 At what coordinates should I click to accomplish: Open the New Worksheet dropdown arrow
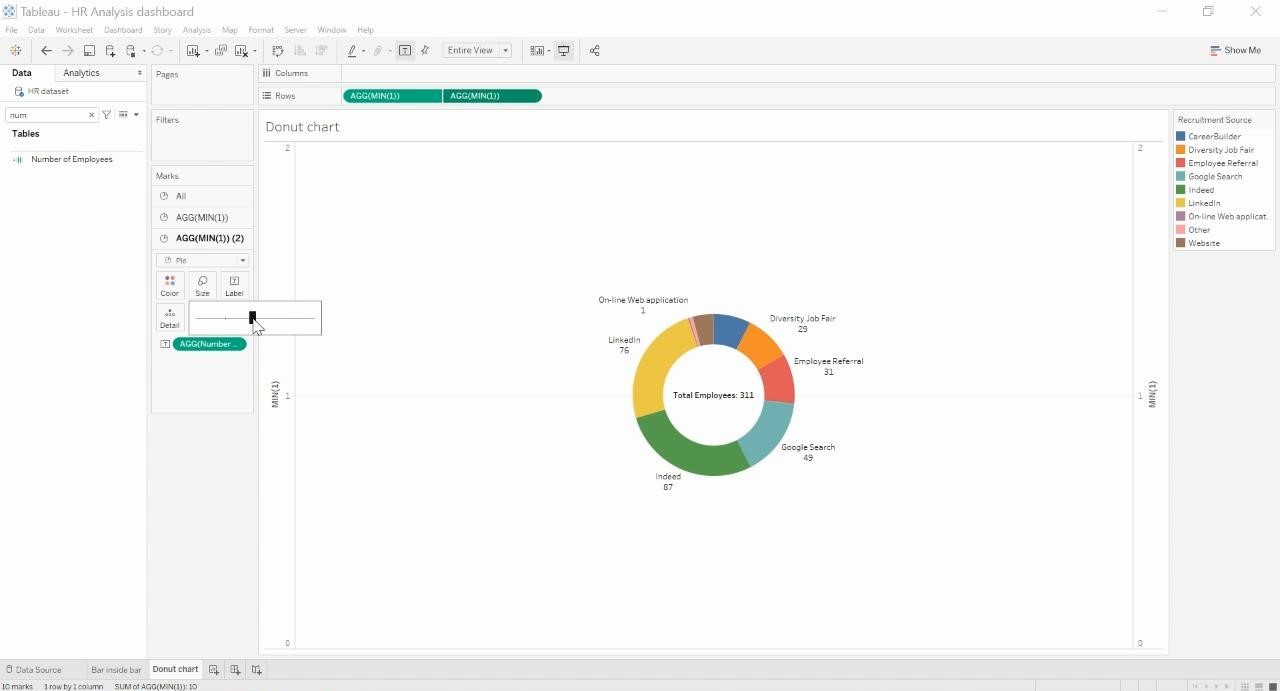206,51
